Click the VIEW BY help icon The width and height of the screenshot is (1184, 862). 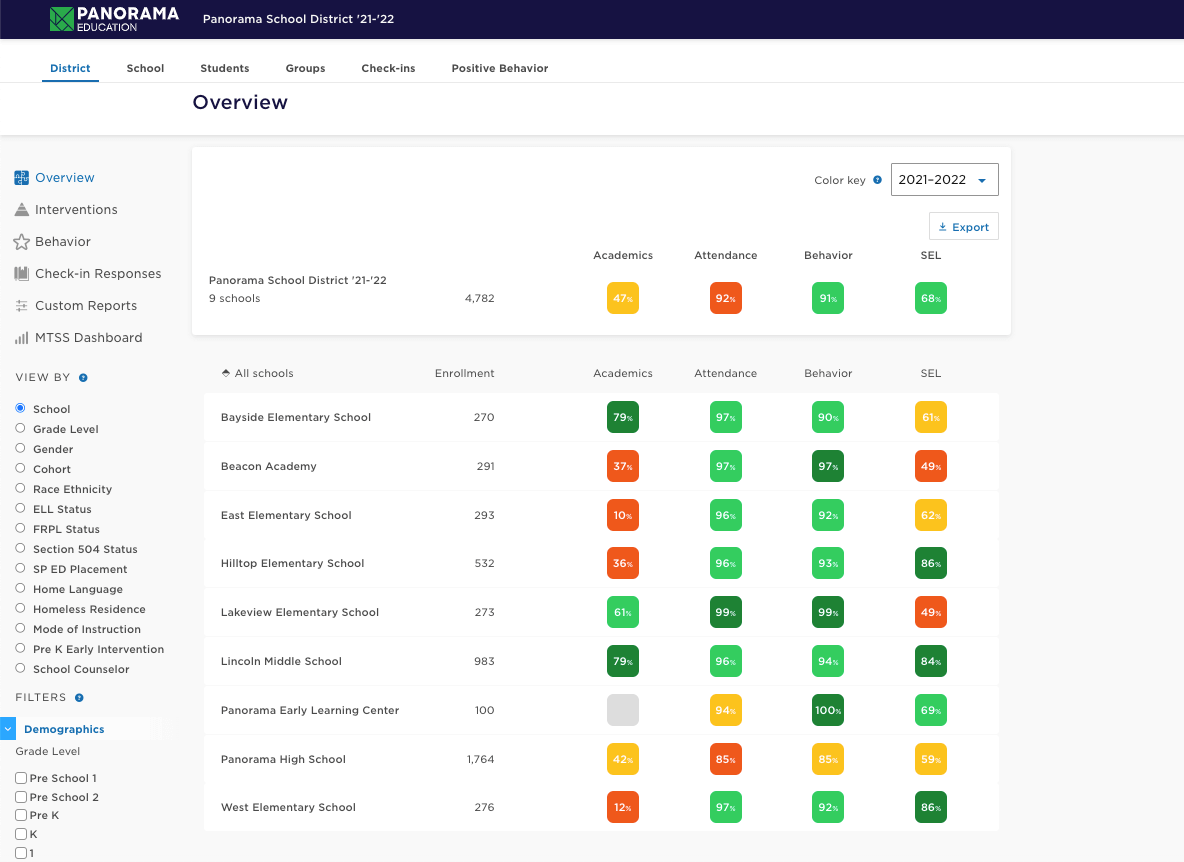[x=83, y=377]
